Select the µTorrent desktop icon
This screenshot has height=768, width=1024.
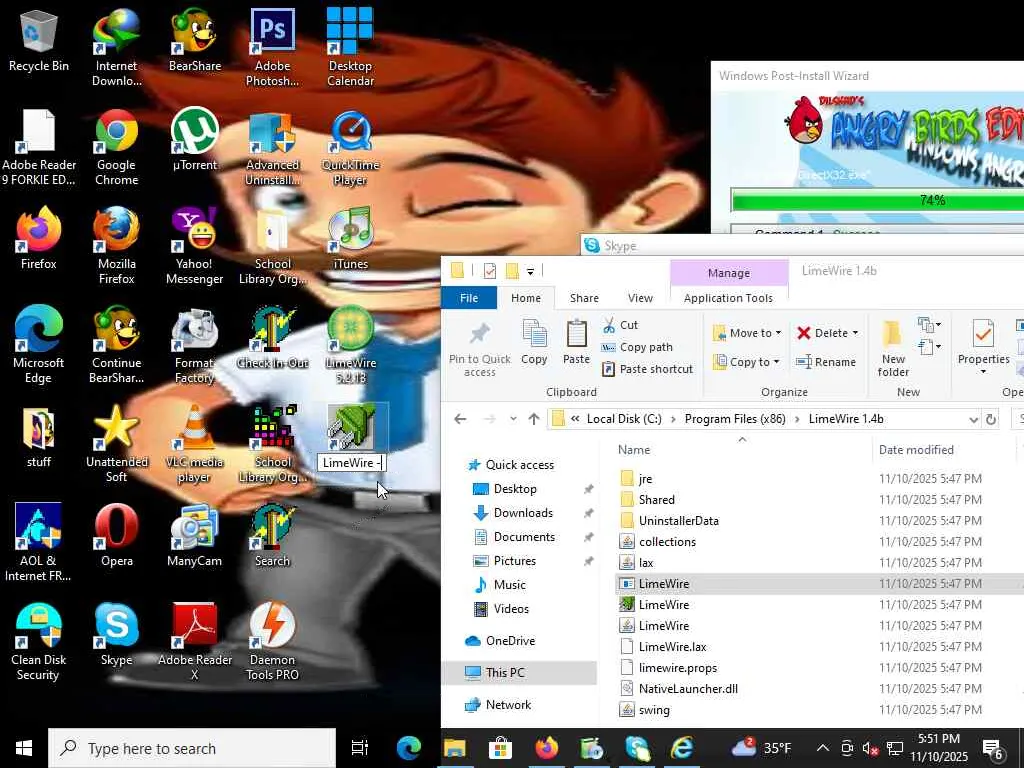point(195,139)
